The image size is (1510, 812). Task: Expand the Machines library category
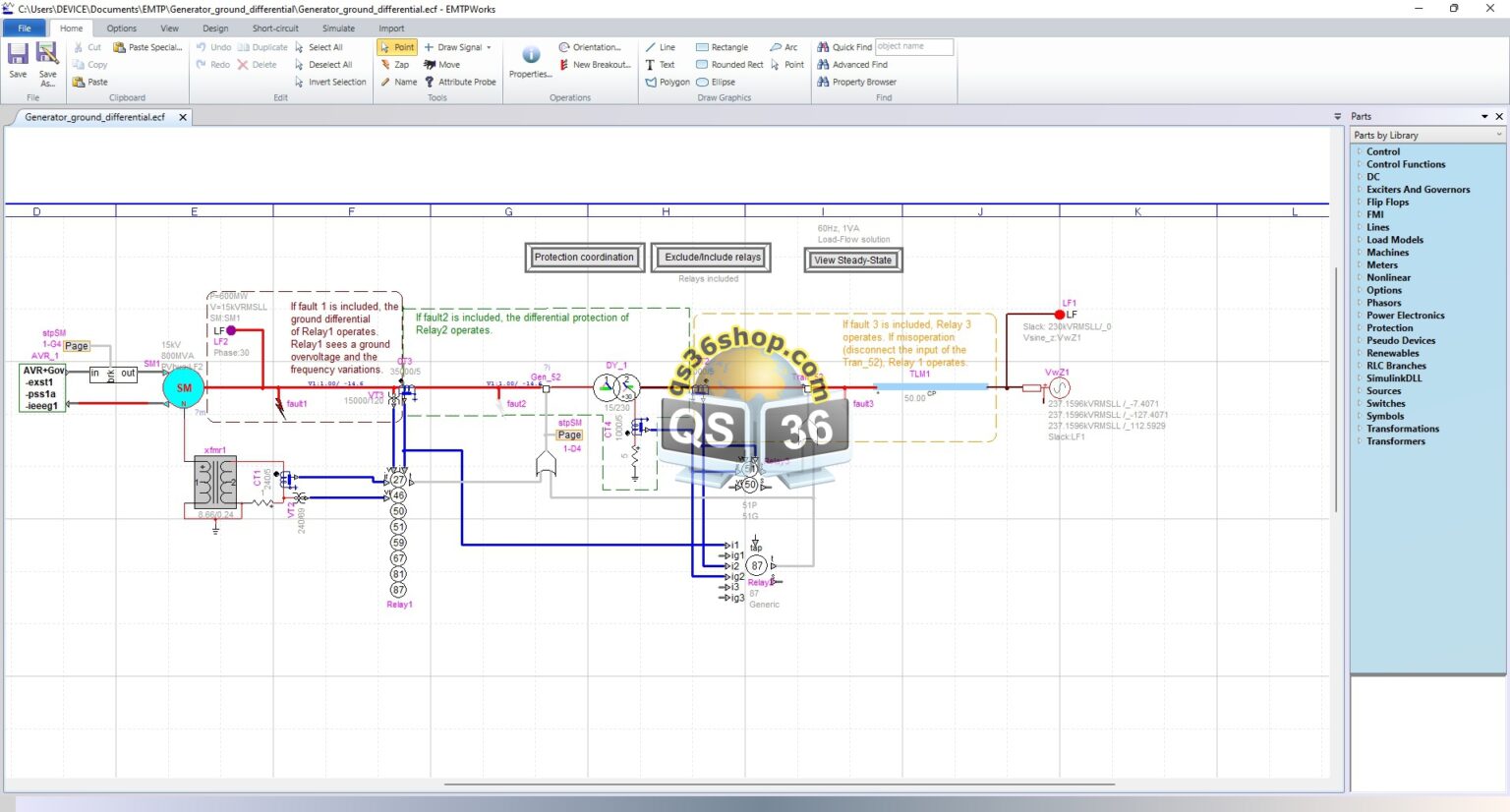[x=1387, y=252]
